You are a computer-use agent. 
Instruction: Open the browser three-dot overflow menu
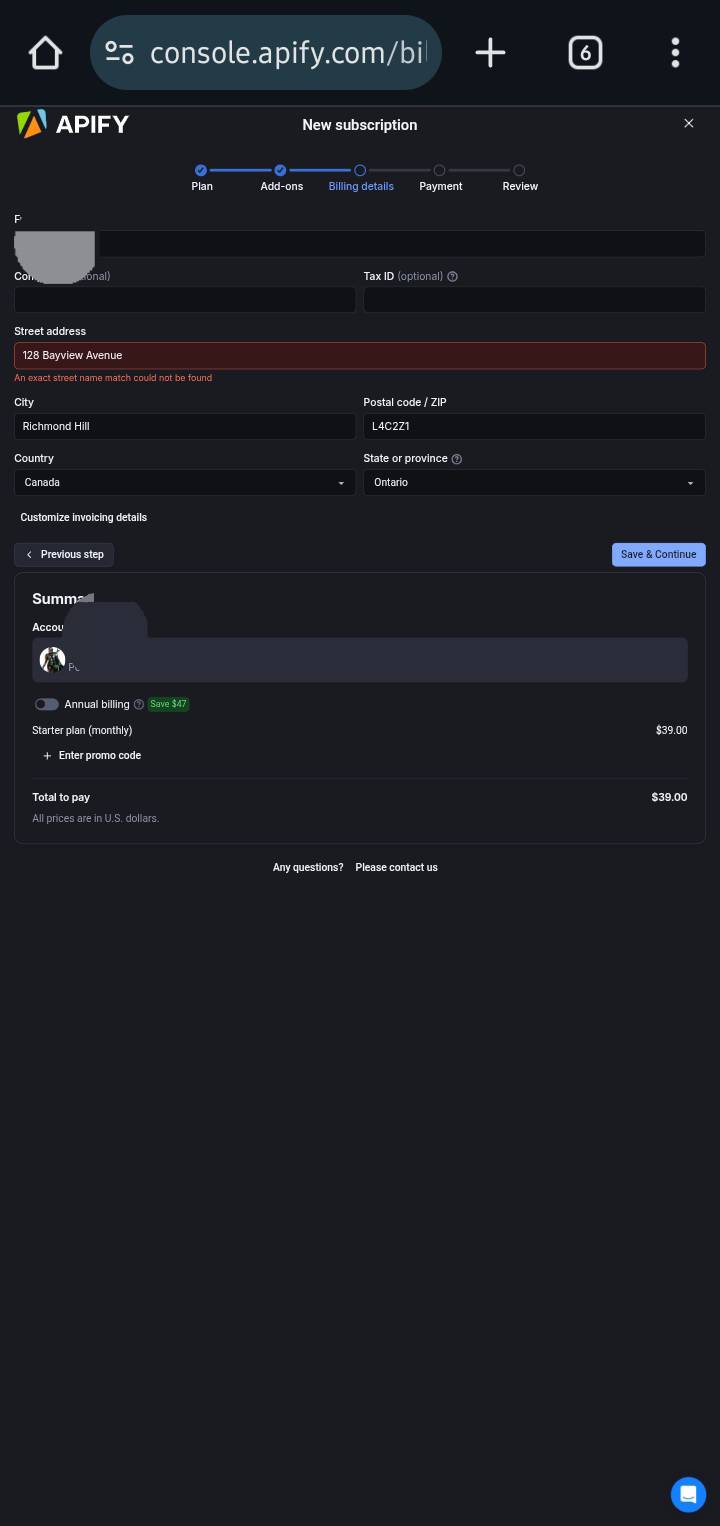(x=675, y=52)
